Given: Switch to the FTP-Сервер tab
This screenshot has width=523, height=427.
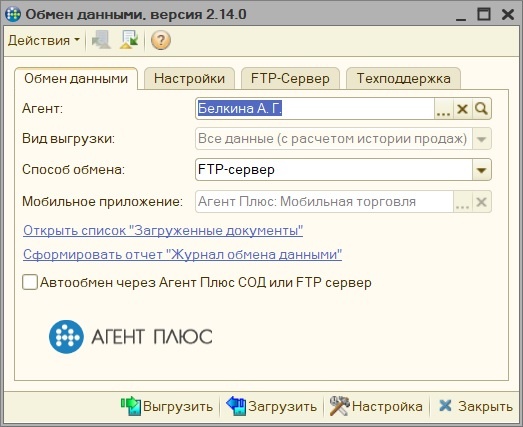Looking at the screenshot, I should tap(290, 79).
